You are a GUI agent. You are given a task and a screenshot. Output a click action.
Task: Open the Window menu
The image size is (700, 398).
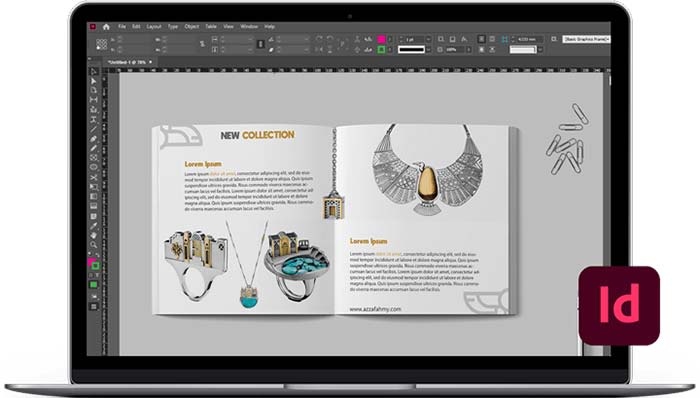coord(249,27)
